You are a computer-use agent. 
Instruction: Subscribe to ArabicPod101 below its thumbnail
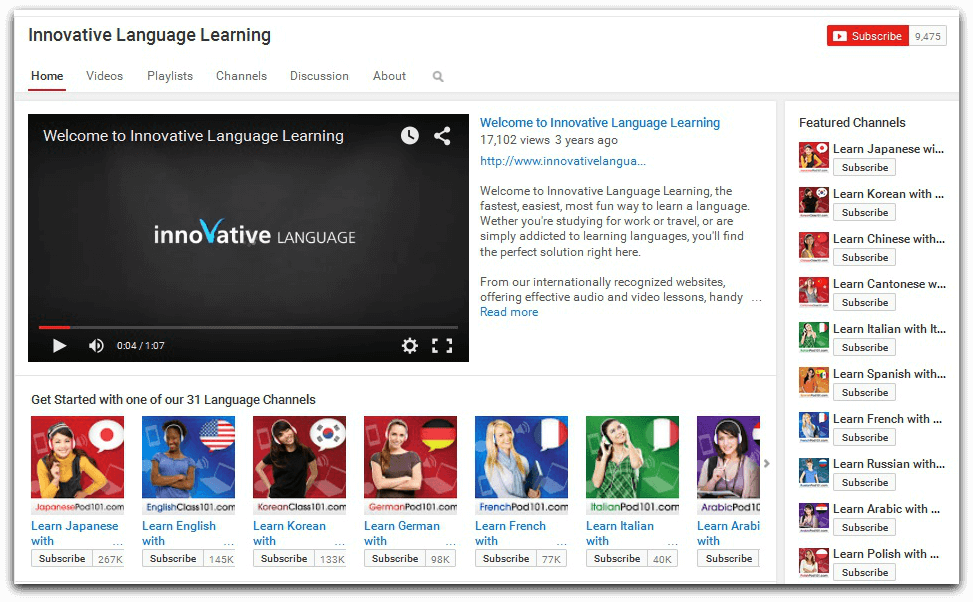pyautogui.click(x=729, y=559)
